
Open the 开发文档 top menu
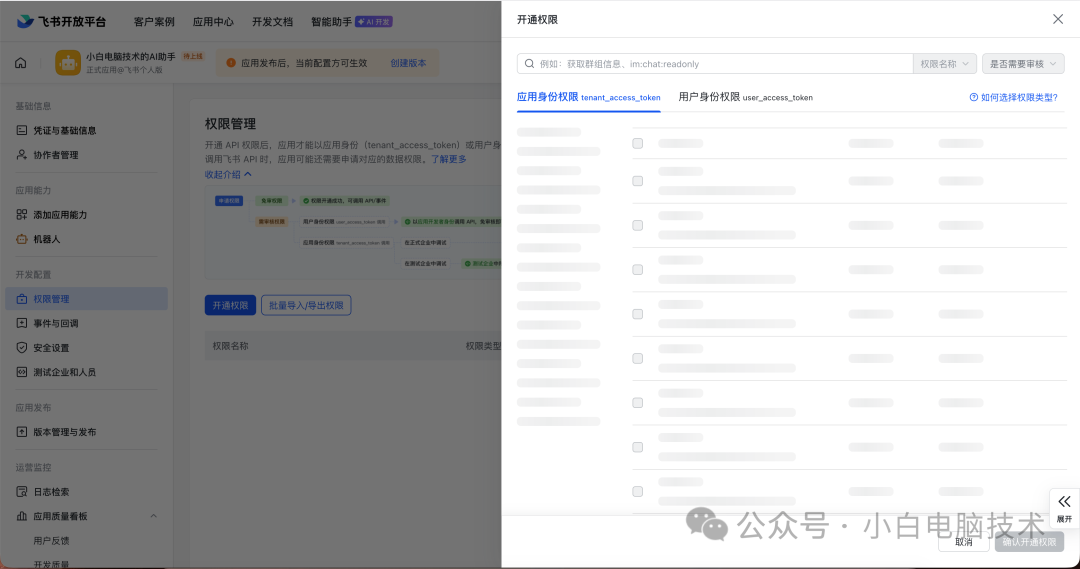point(272,21)
